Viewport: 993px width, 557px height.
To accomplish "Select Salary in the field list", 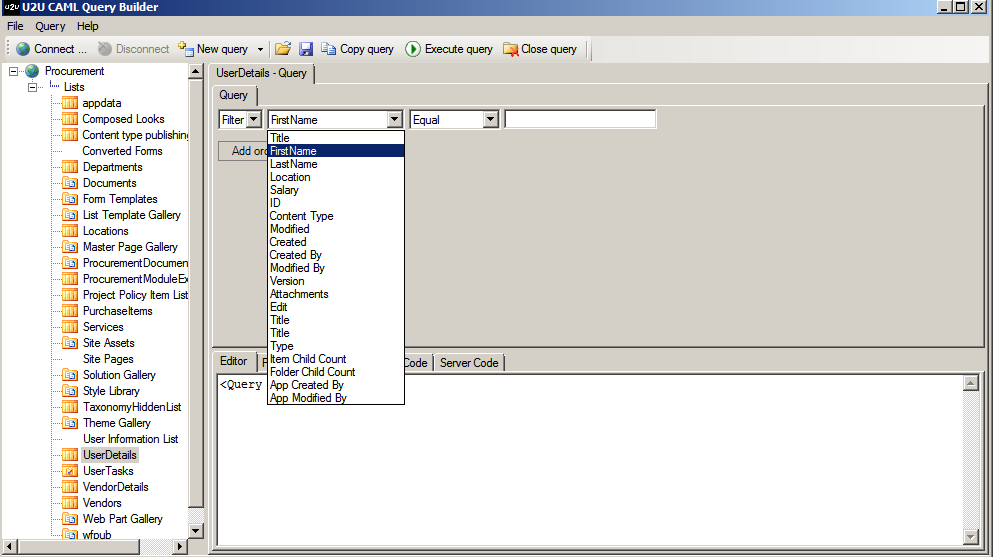I will pyautogui.click(x=336, y=190).
